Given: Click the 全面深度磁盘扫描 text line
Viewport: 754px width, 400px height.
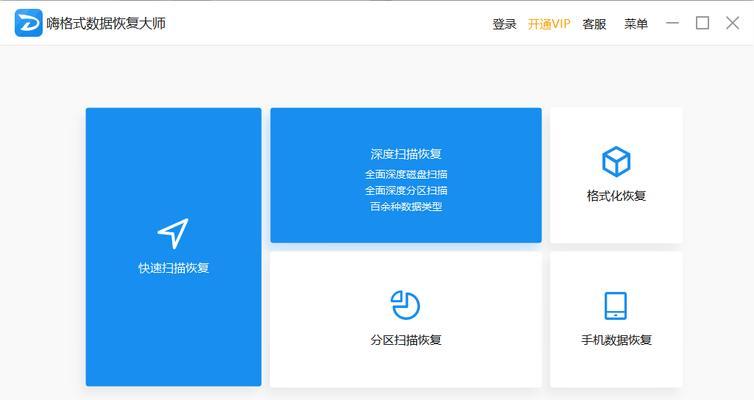Looking at the screenshot, I should 406,174.
